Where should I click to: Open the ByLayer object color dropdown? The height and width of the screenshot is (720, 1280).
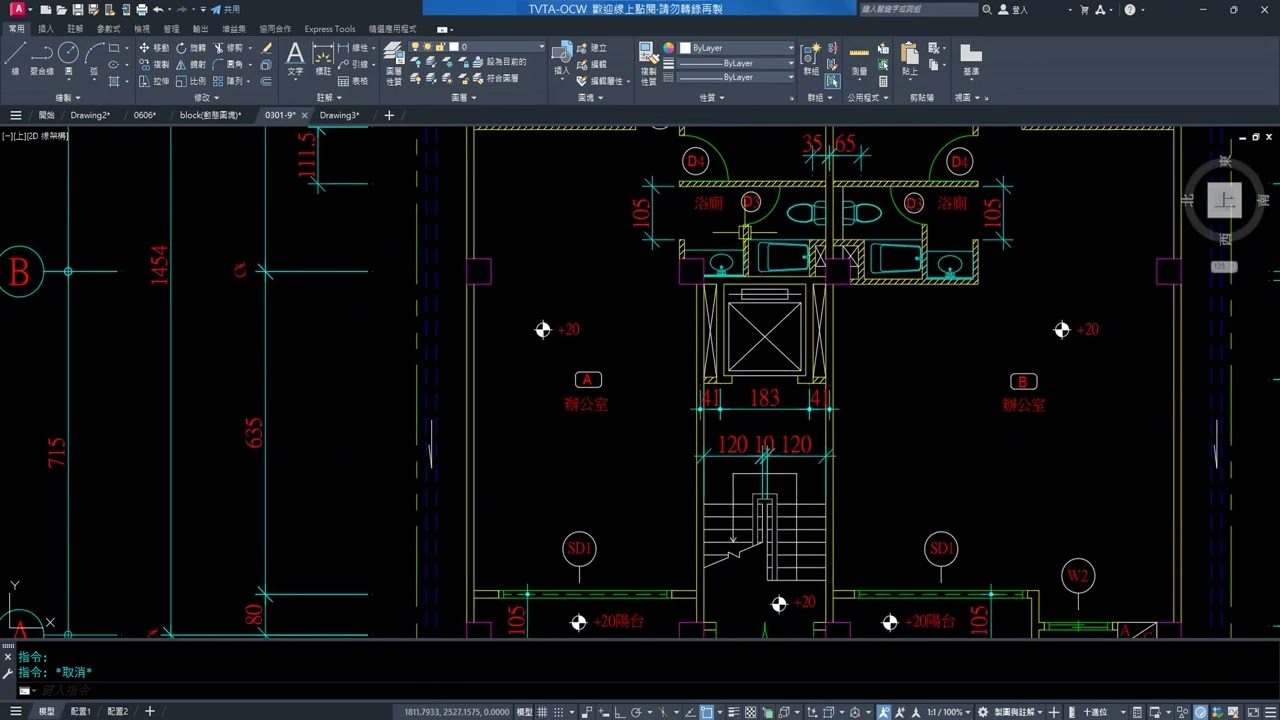(736, 48)
